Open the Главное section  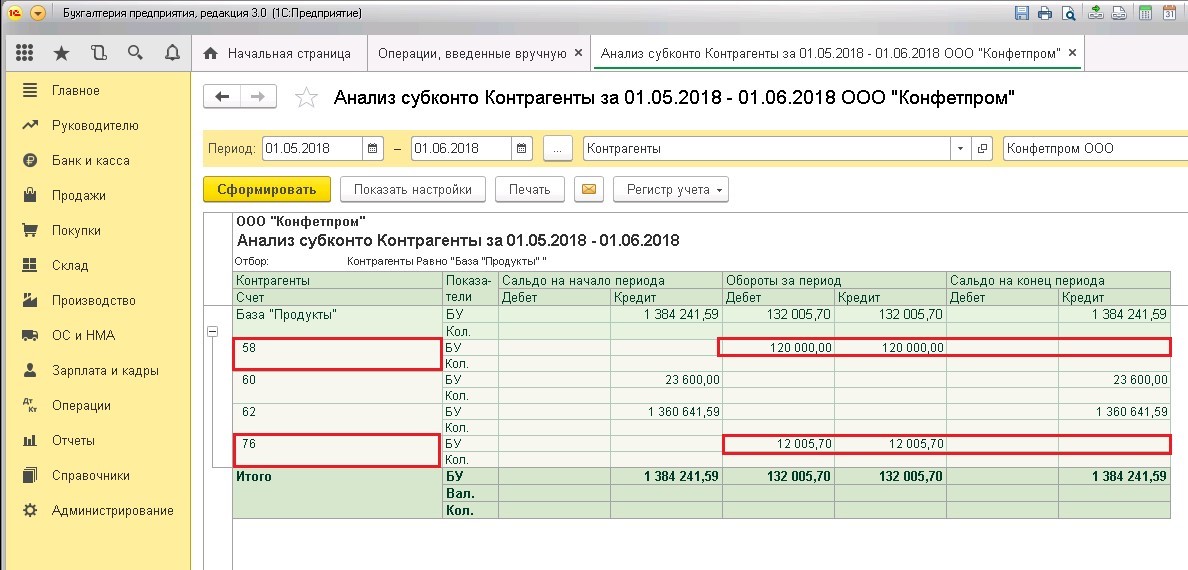[76, 90]
